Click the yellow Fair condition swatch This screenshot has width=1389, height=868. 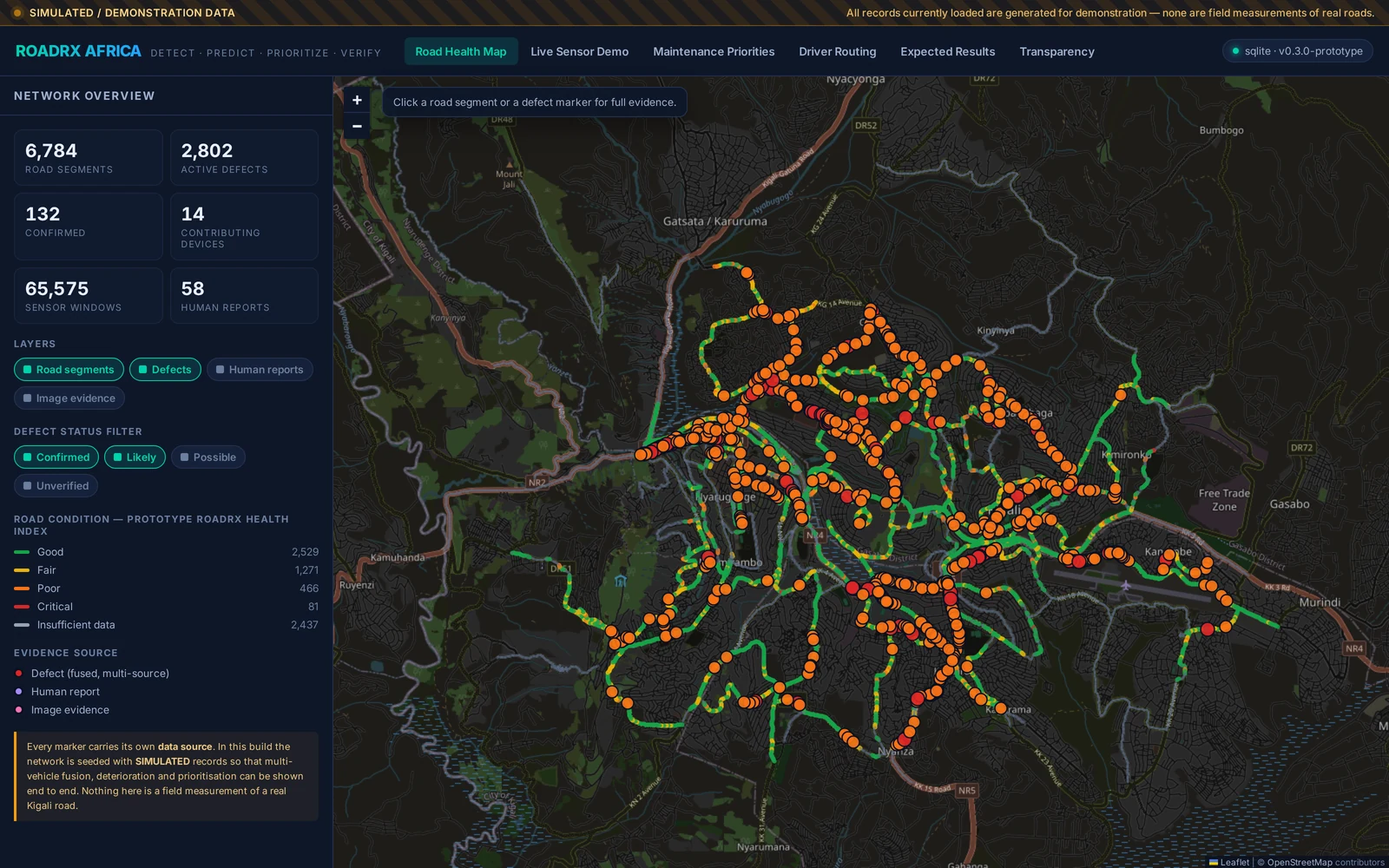[x=22, y=570]
